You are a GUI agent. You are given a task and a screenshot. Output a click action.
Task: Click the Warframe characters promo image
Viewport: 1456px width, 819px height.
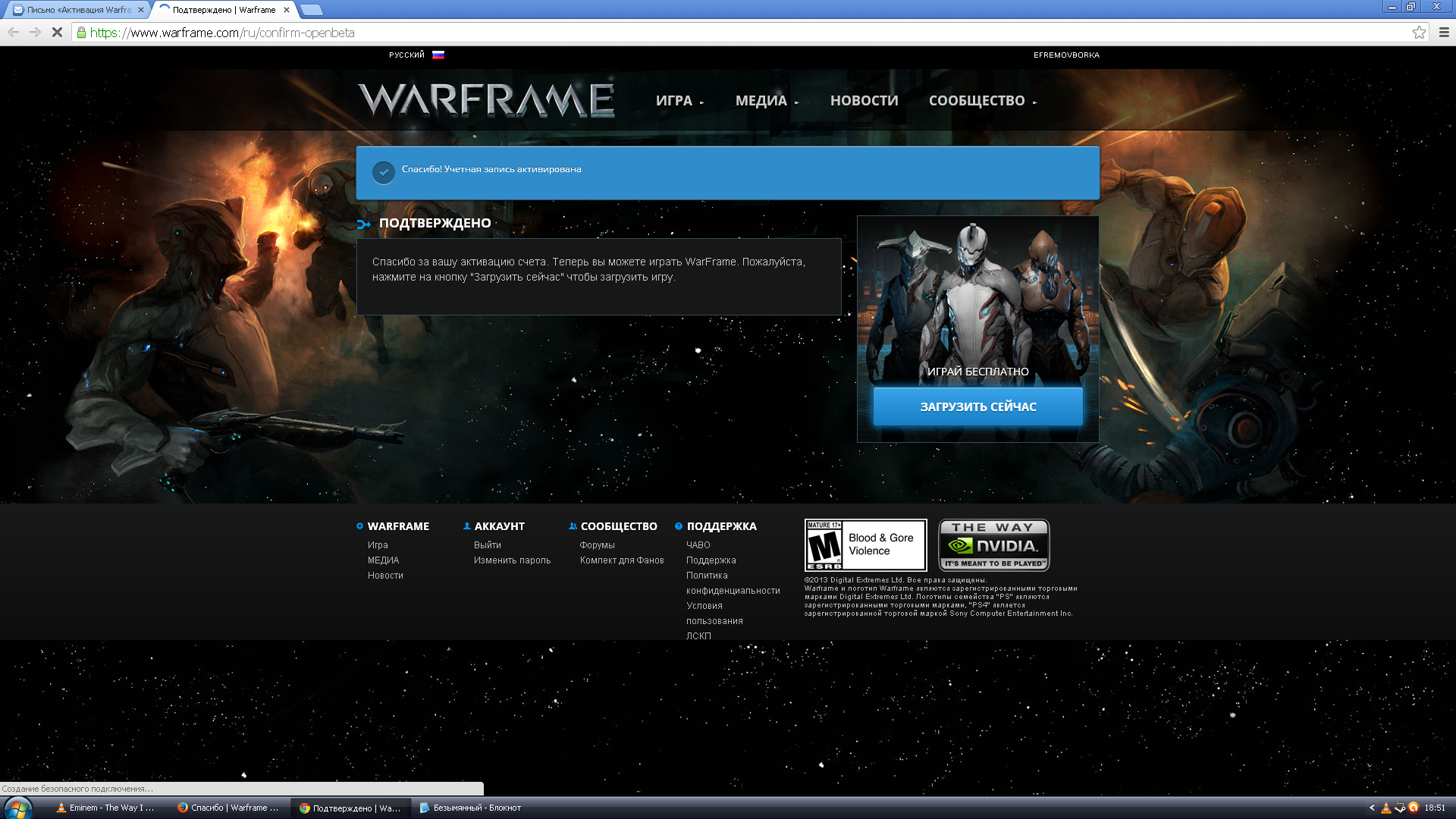[x=978, y=300]
